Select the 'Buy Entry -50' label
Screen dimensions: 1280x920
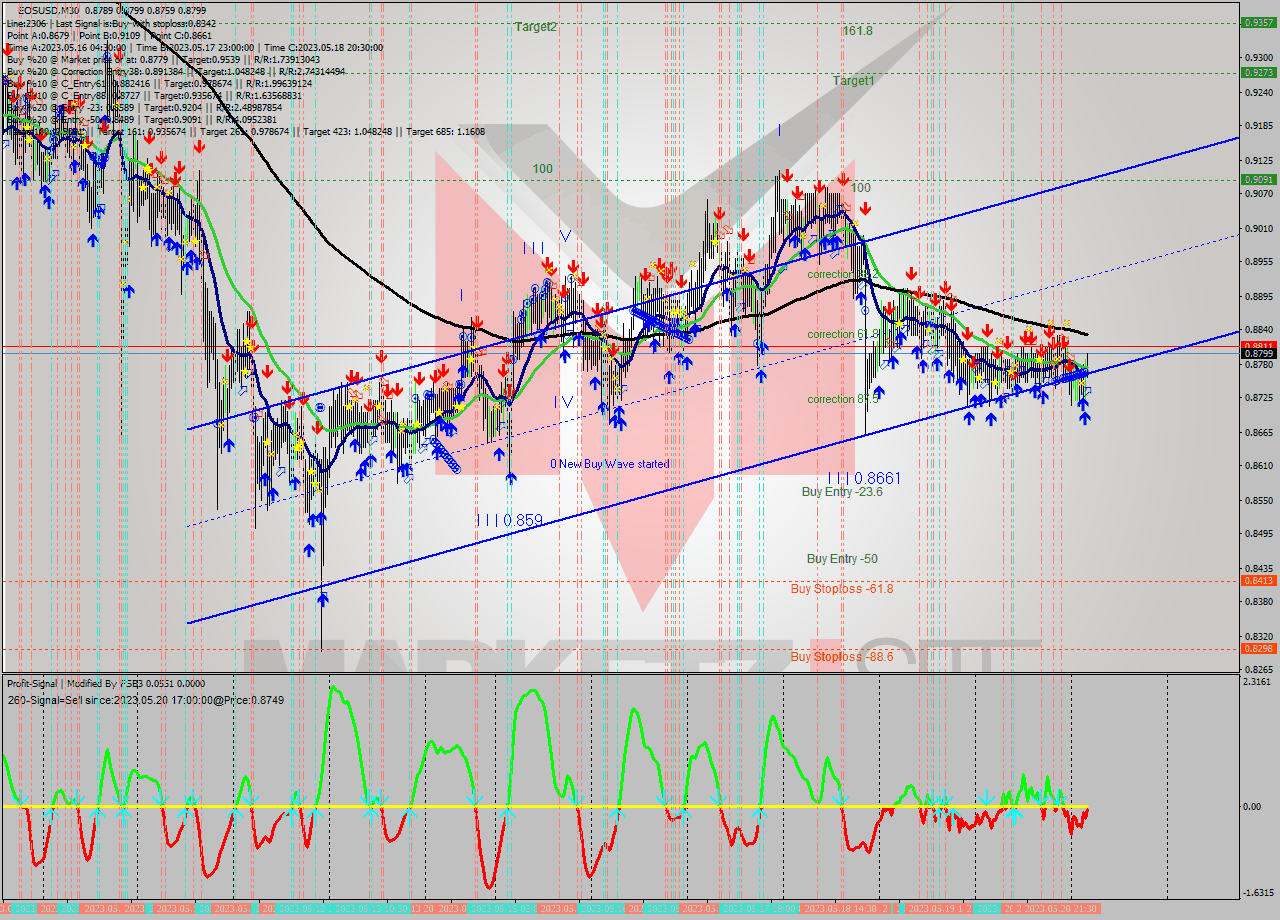[842, 559]
